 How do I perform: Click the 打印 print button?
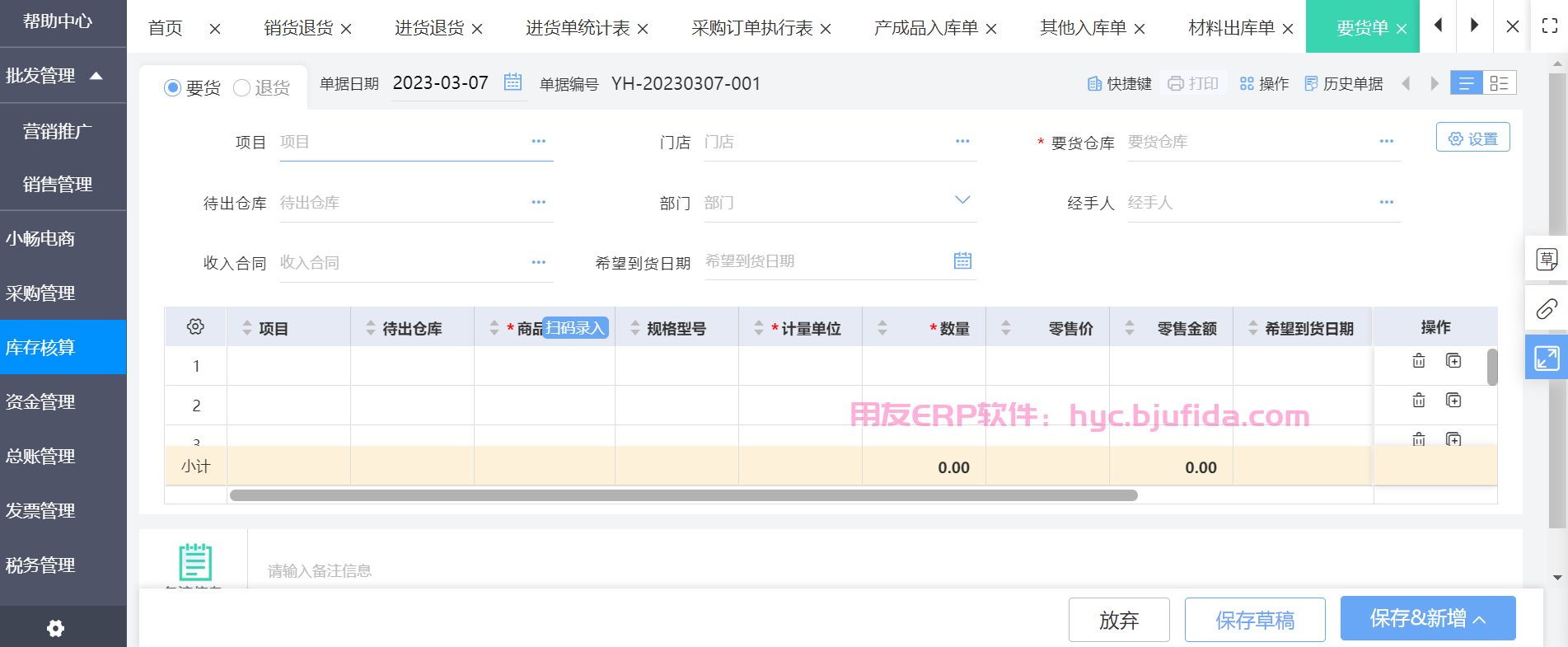click(x=1193, y=83)
